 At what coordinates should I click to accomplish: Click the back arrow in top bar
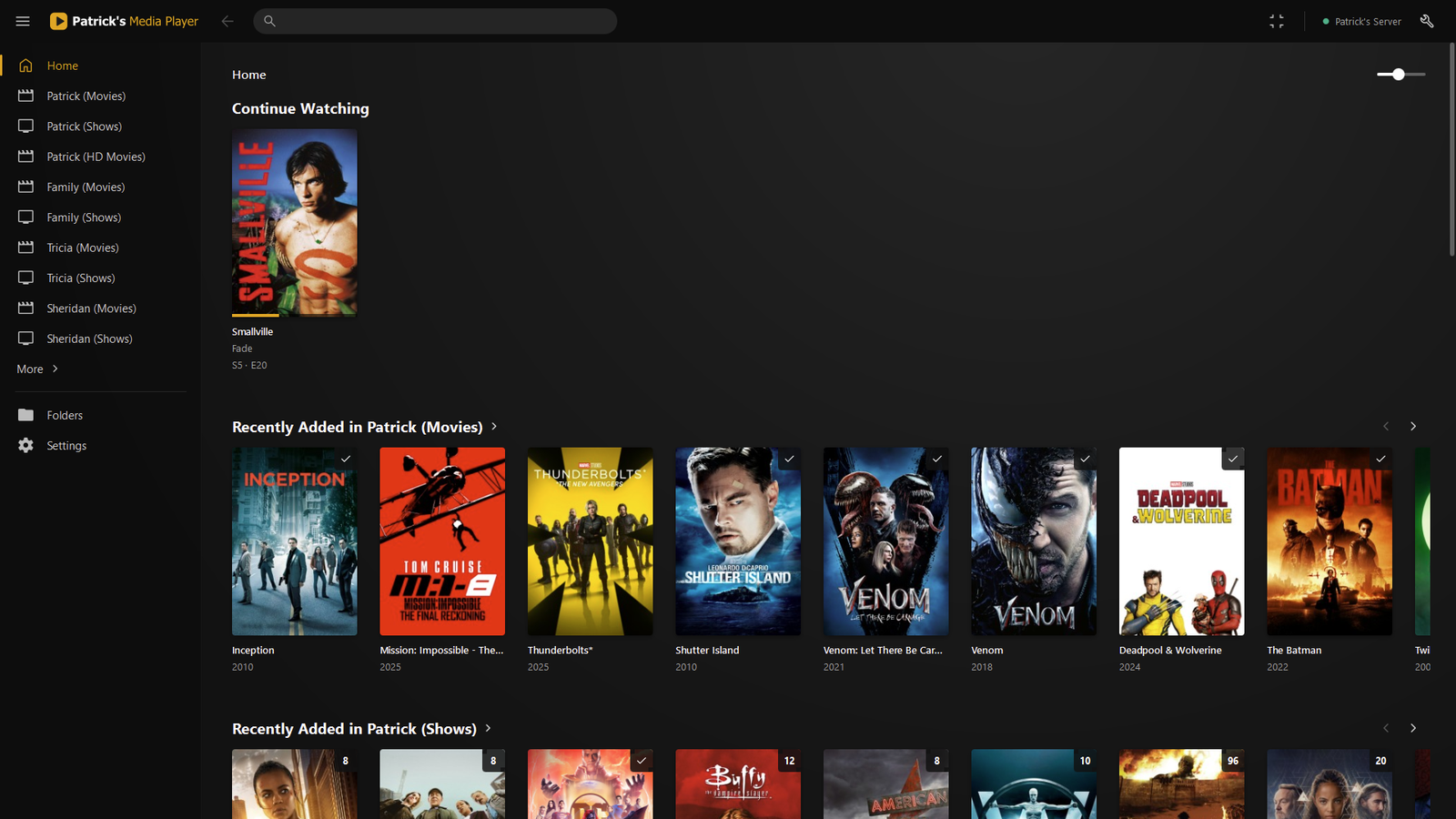tap(227, 21)
